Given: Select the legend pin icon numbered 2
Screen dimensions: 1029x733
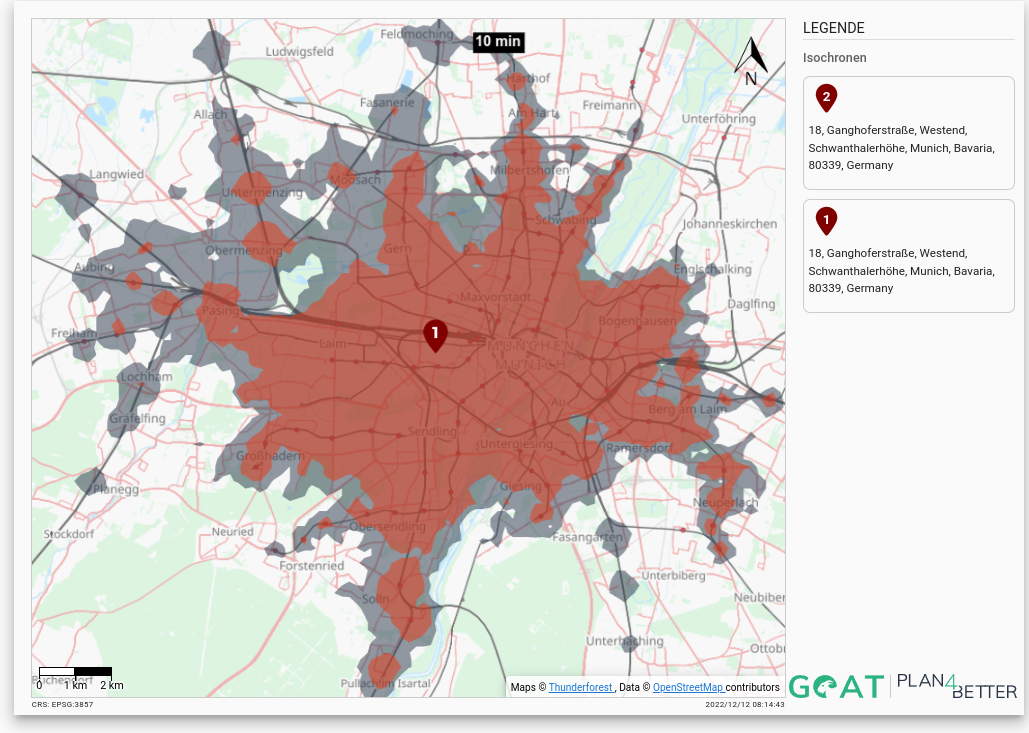Looking at the screenshot, I should coord(826,98).
